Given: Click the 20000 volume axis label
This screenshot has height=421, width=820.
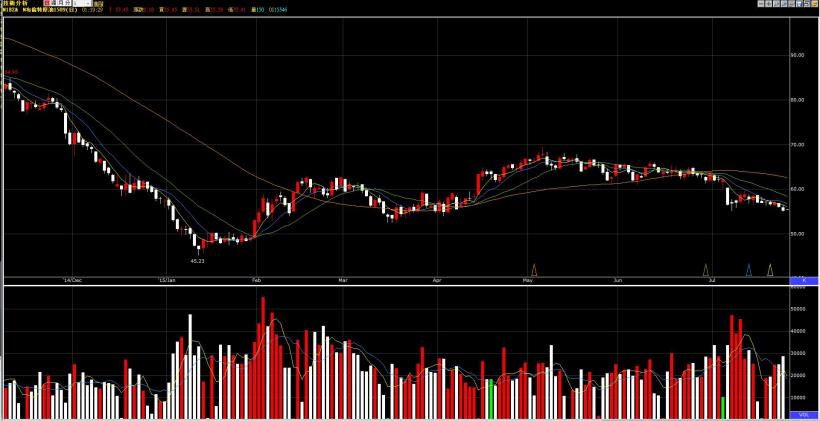Looking at the screenshot, I should click(x=800, y=376).
